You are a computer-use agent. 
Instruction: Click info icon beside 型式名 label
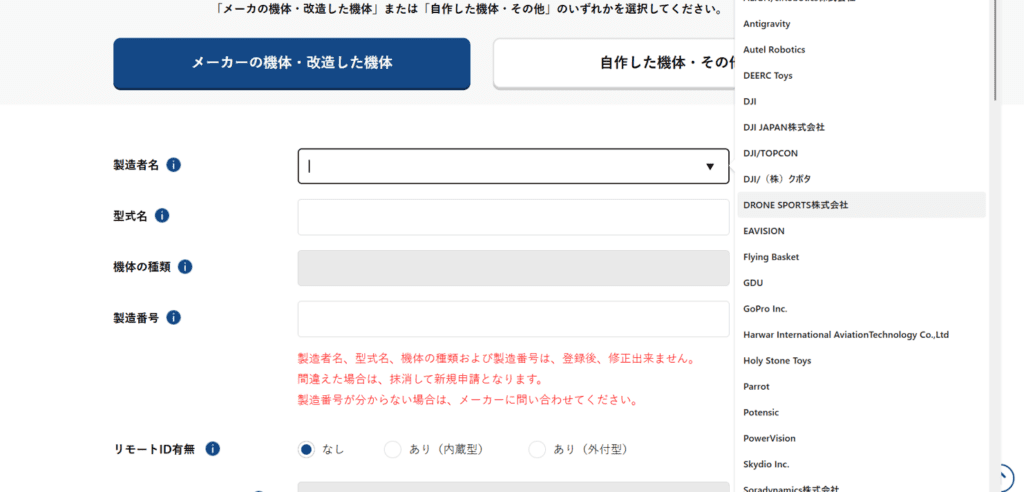[x=162, y=216]
